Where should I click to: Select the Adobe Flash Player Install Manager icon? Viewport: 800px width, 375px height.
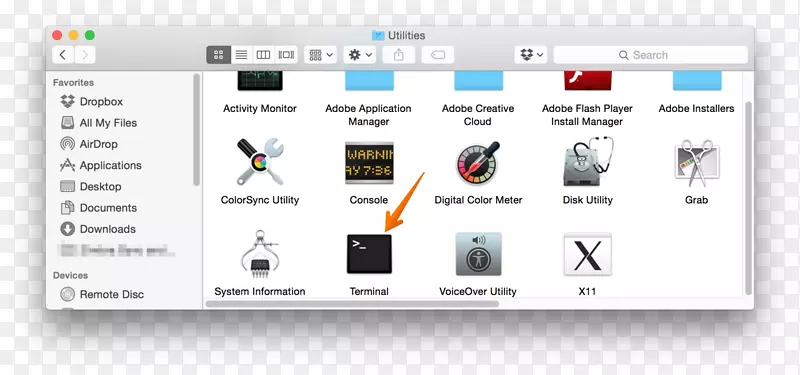[x=588, y=81]
